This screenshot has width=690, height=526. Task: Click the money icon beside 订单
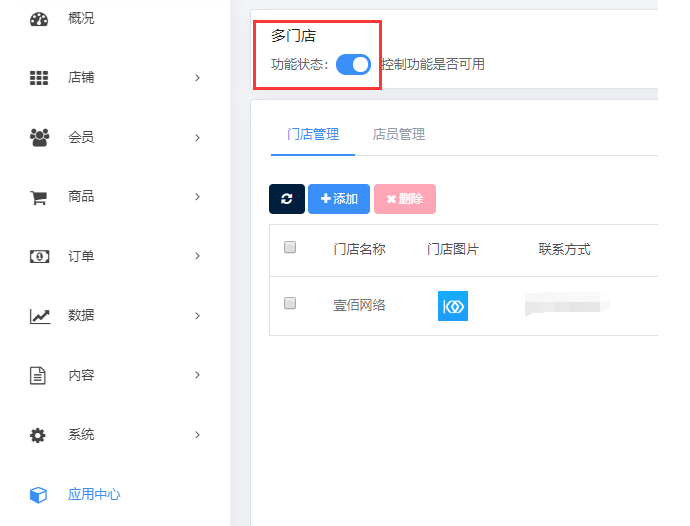pyautogui.click(x=39, y=256)
